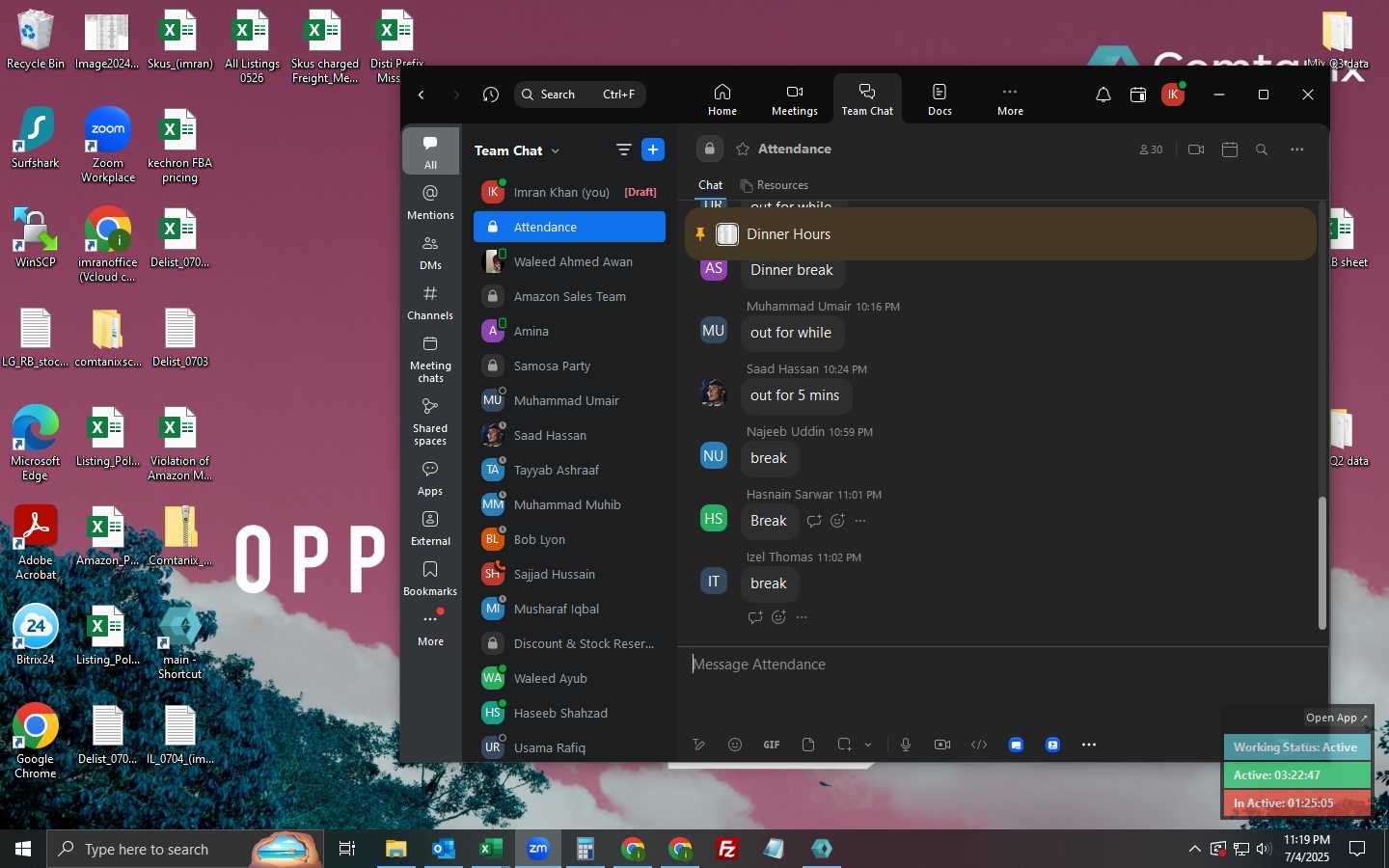Open the emoji picker in message toolbar
Screen dimensions: 1389x868
(x=735, y=745)
